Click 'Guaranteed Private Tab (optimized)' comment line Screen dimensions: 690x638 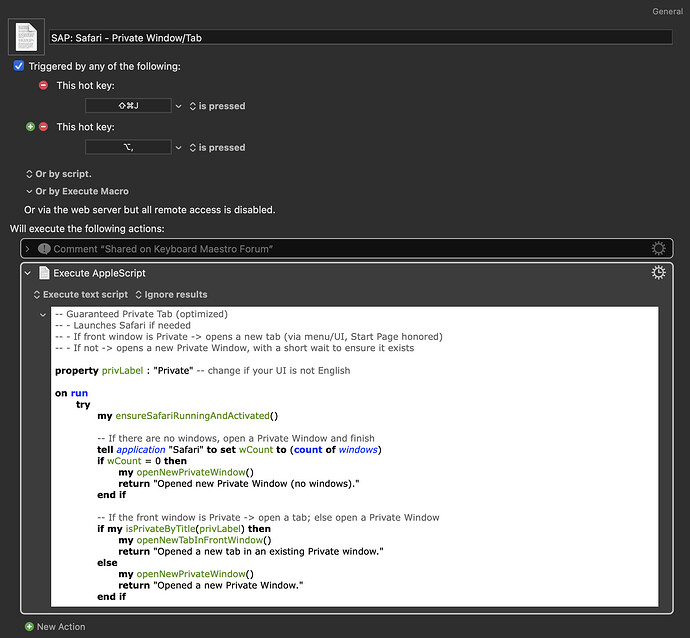141,314
